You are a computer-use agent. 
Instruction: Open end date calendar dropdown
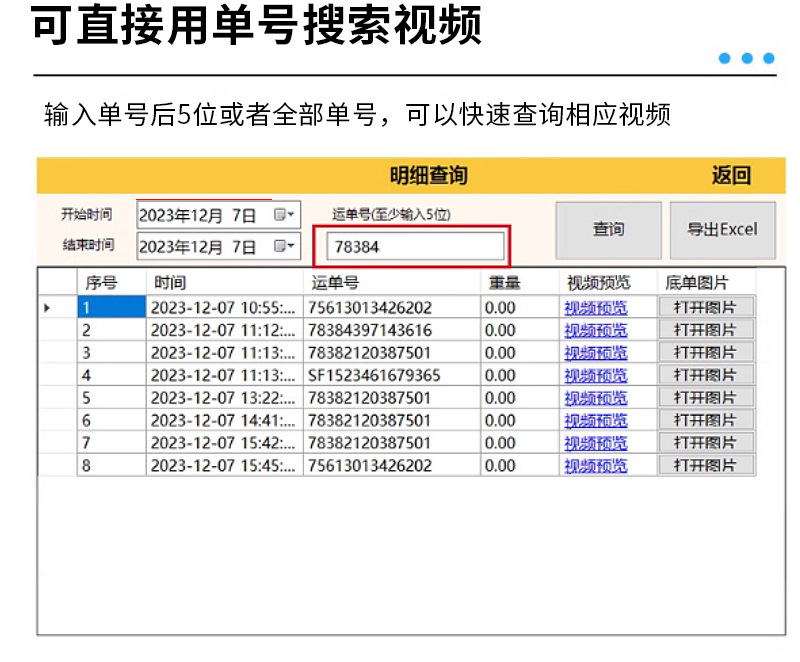284,246
